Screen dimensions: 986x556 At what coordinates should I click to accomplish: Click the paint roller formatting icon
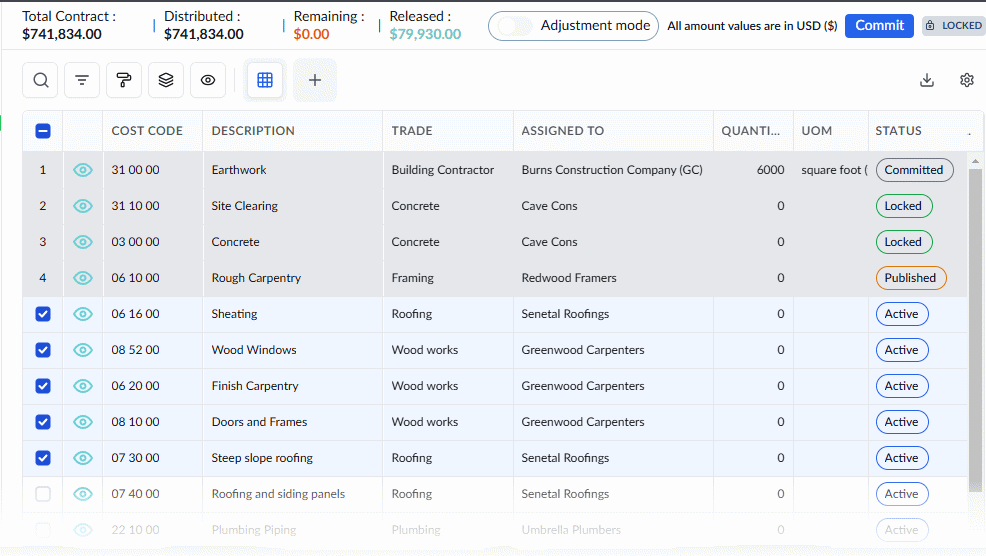point(124,80)
